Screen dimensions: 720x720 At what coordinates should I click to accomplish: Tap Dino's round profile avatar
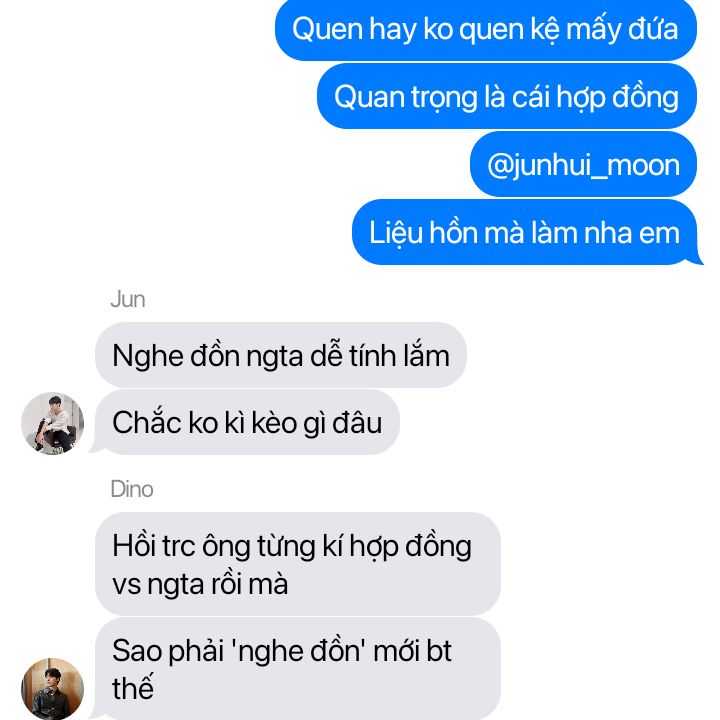[x=52, y=688]
